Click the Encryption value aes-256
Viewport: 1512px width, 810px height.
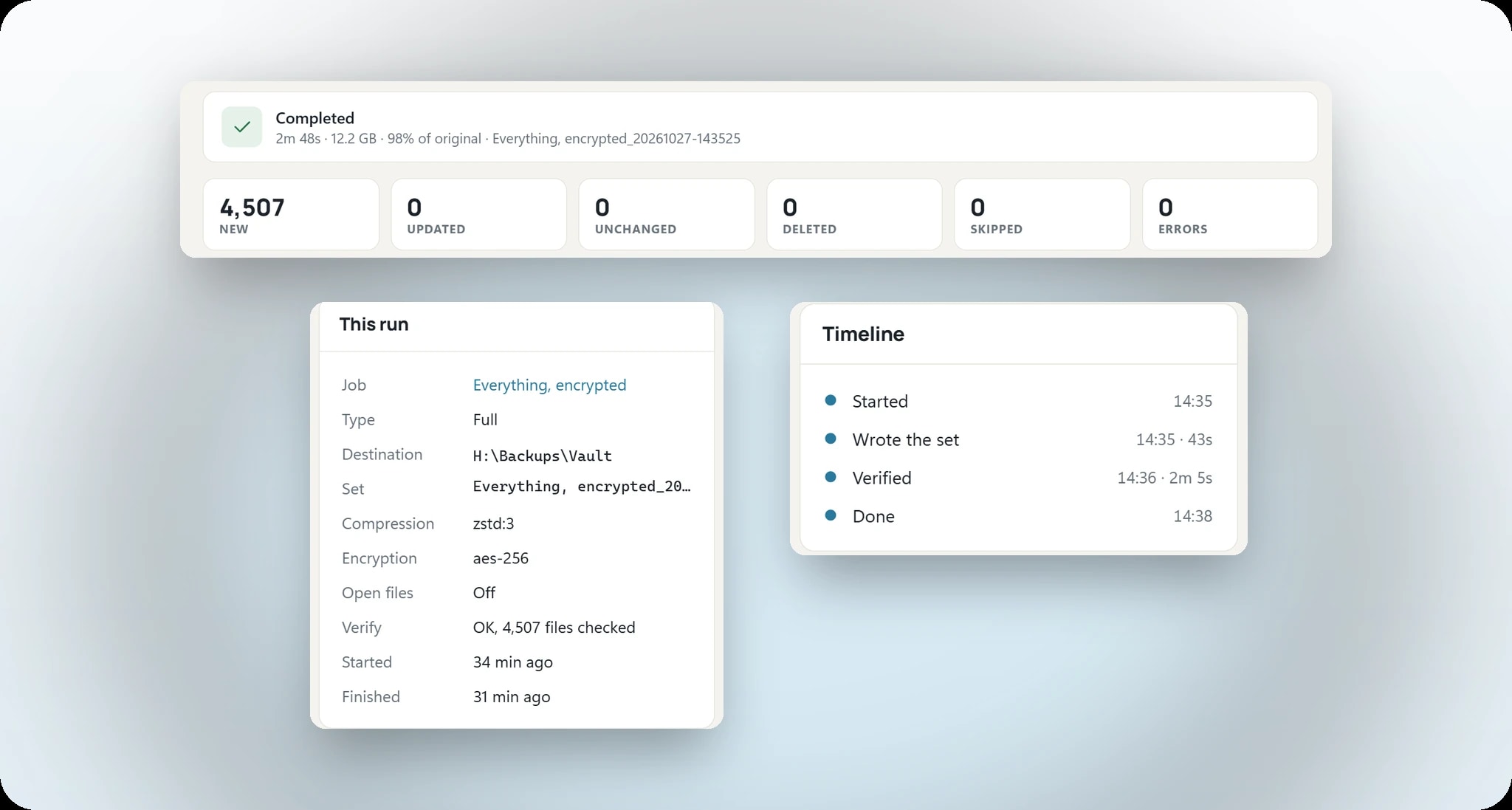[x=501, y=558]
